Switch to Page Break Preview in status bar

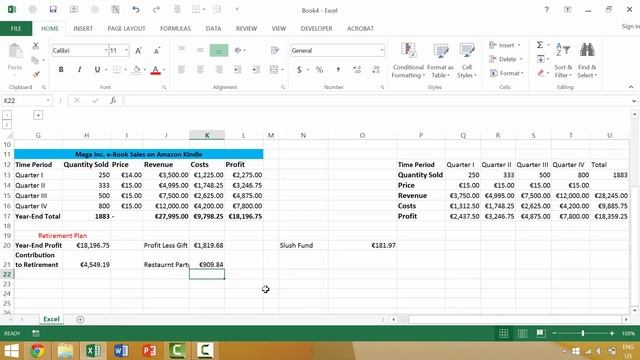click(541, 334)
